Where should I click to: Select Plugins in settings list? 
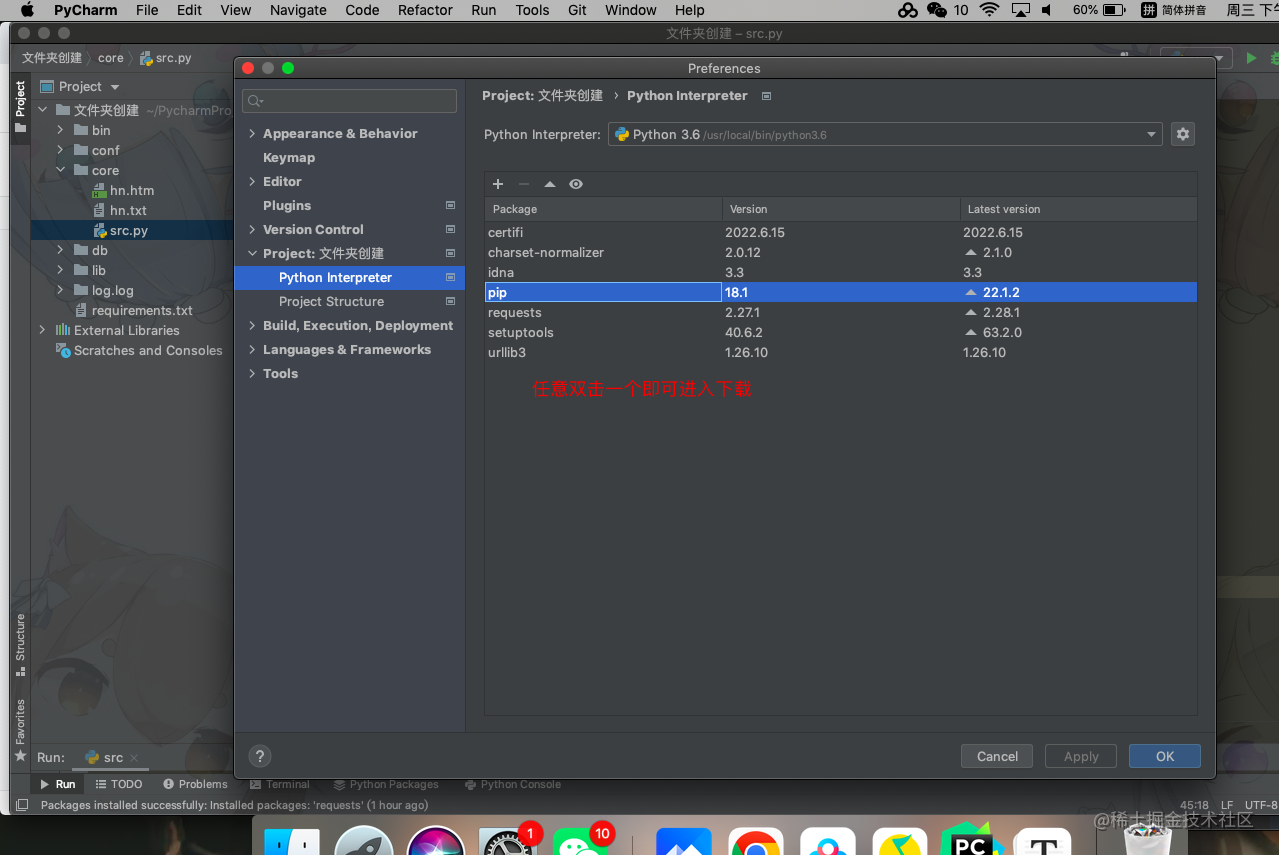pos(287,205)
